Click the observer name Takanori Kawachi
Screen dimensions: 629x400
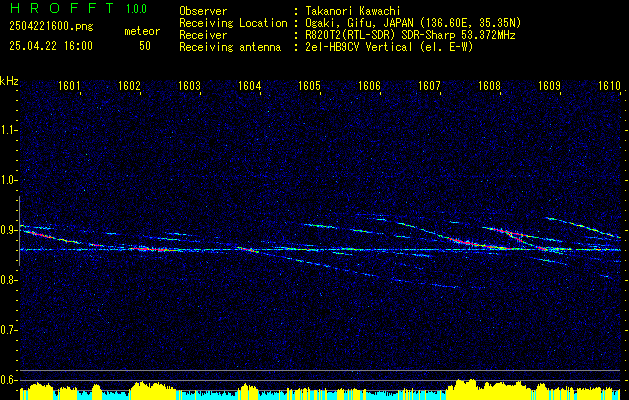pos(351,11)
